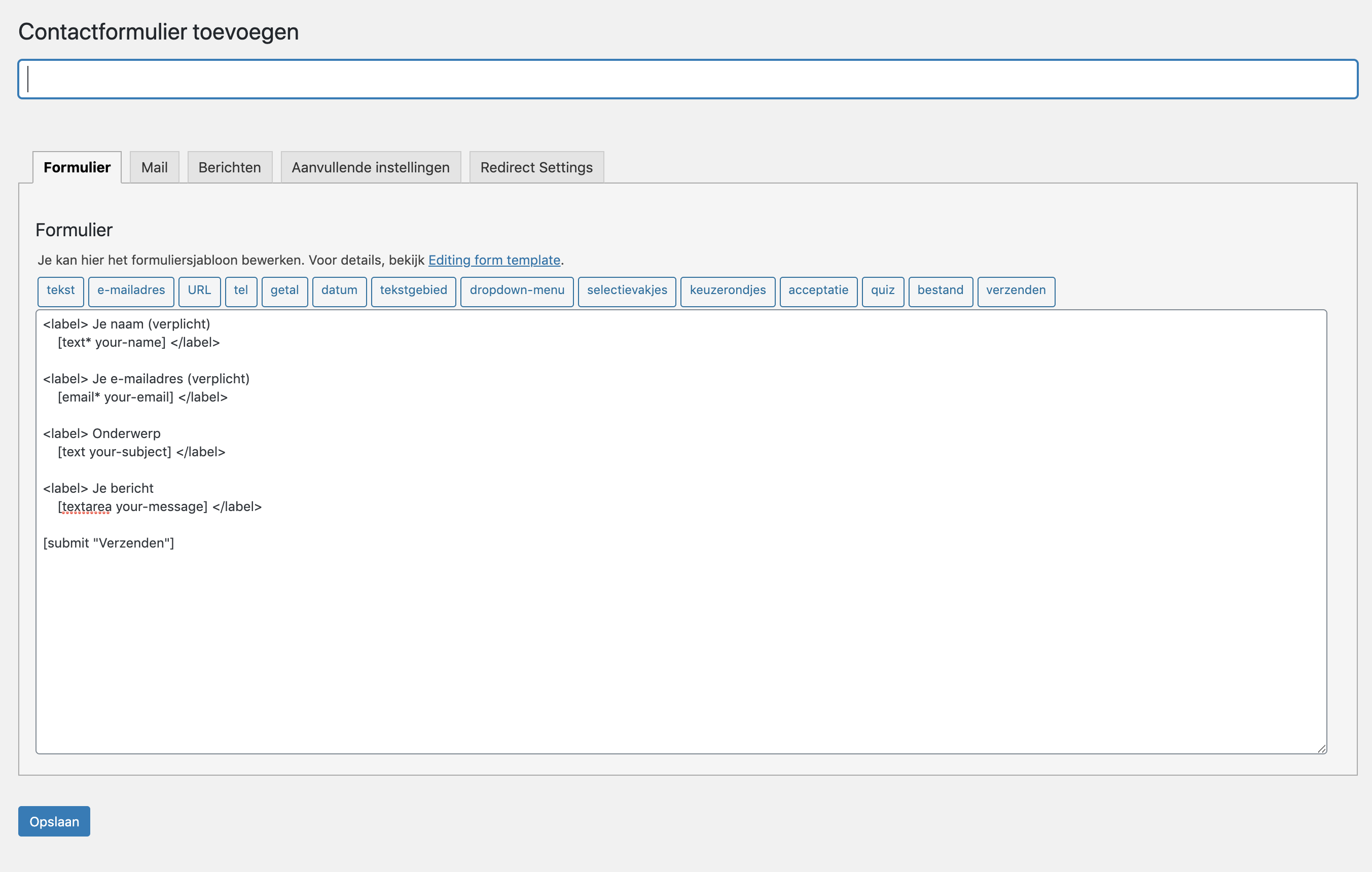Open the Berichten tab
The image size is (1372, 872).
pos(230,167)
